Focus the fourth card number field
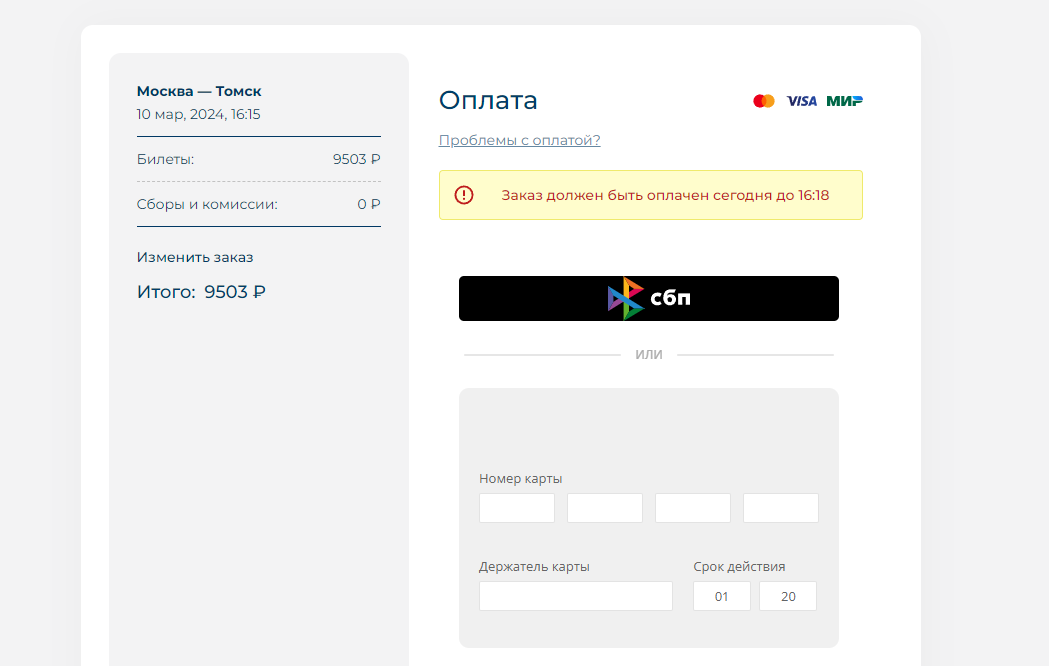 point(780,508)
